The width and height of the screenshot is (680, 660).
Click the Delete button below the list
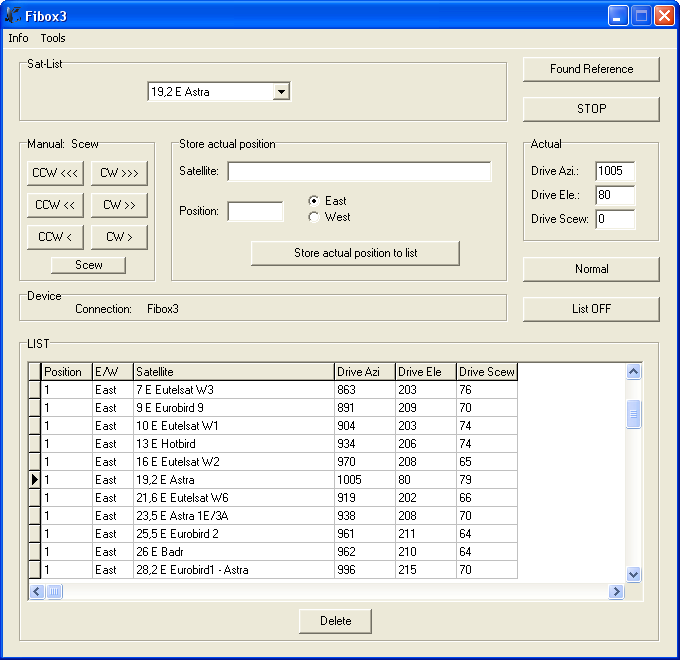(335, 621)
